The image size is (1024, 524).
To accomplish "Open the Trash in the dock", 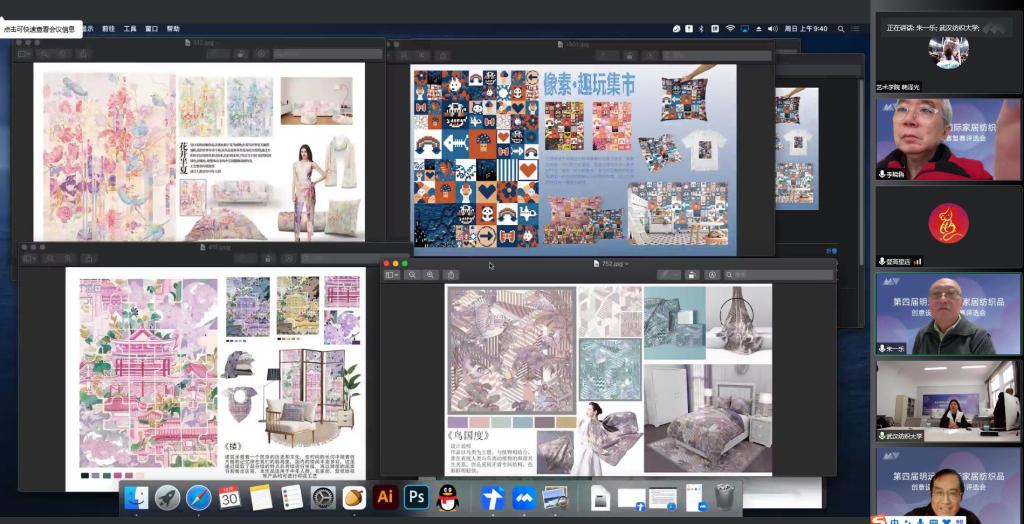I will (724, 497).
